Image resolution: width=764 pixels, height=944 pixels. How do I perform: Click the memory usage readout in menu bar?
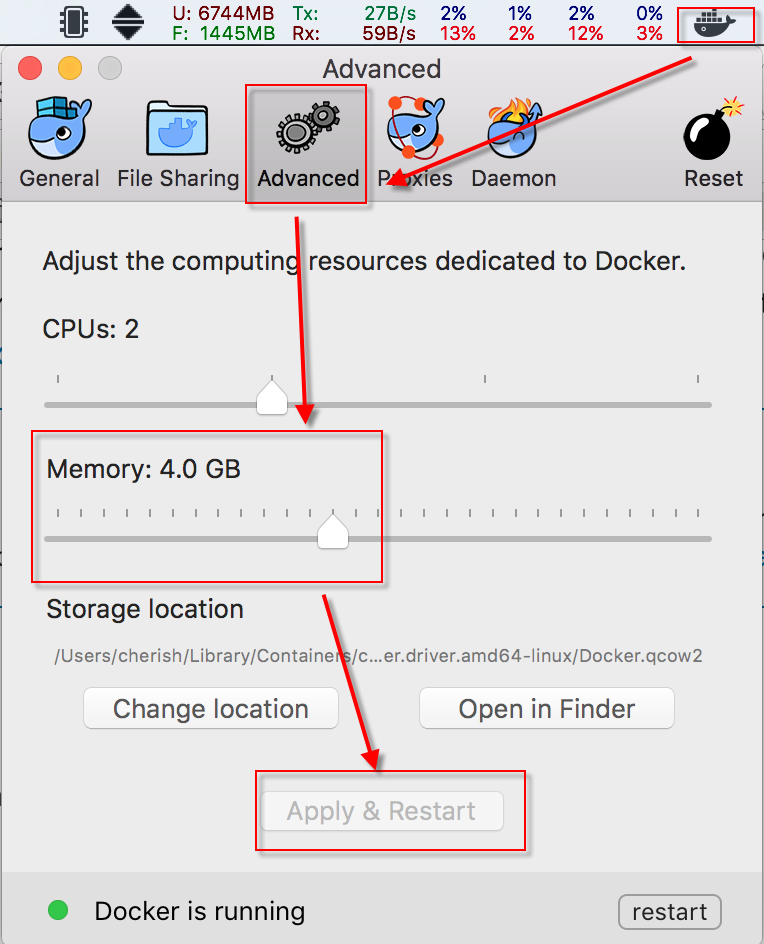(x=223, y=23)
